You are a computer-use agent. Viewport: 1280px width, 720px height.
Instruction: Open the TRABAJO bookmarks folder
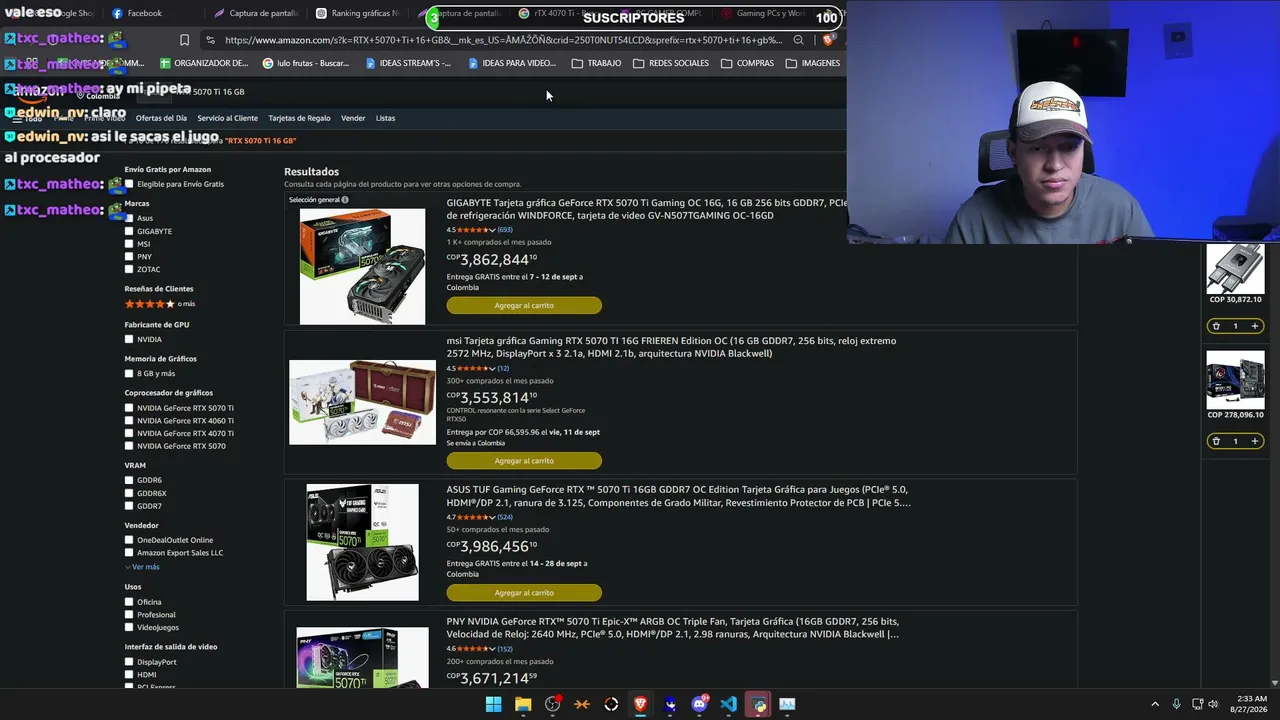coord(596,63)
